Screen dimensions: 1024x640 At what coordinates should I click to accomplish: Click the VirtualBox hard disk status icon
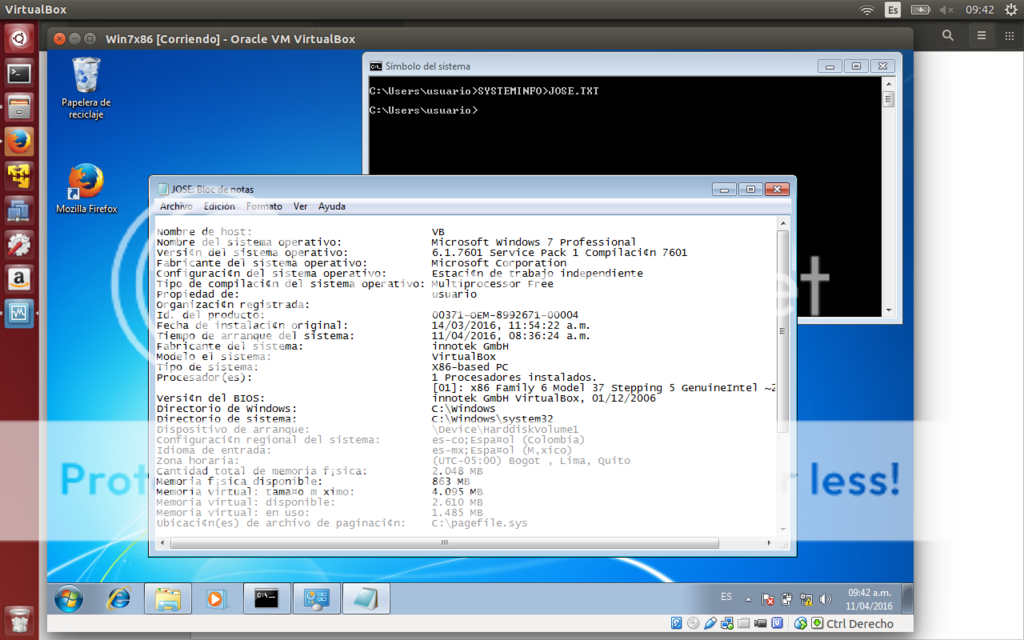(x=677, y=624)
